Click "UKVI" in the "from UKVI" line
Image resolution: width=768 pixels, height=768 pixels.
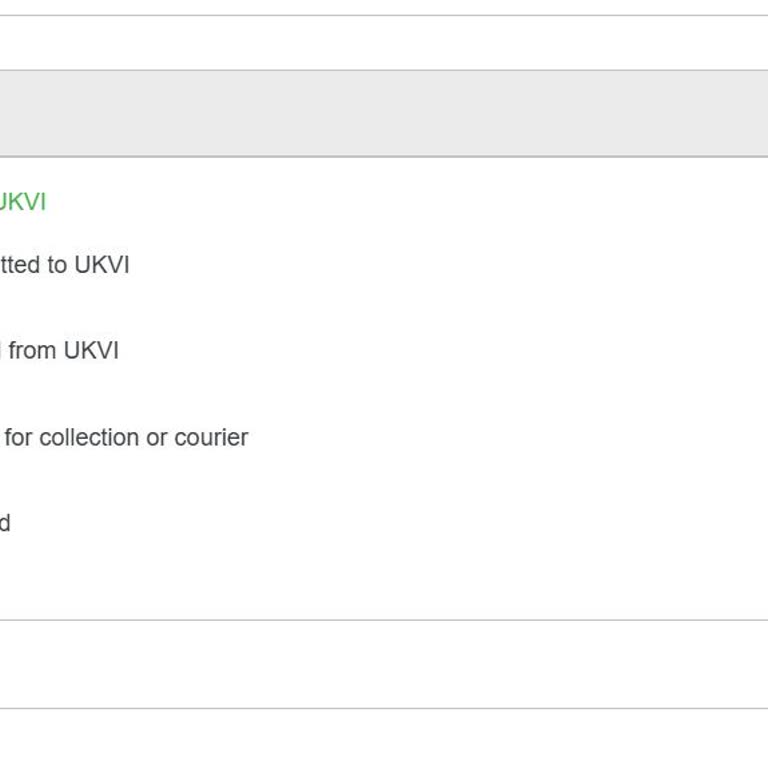pyautogui.click(x=91, y=351)
